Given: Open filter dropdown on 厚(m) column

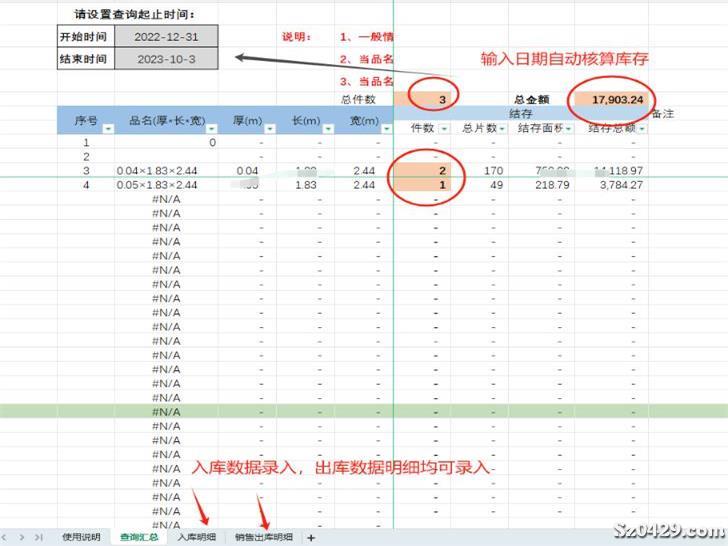Looking at the screenshot, I should click(270, 128).
